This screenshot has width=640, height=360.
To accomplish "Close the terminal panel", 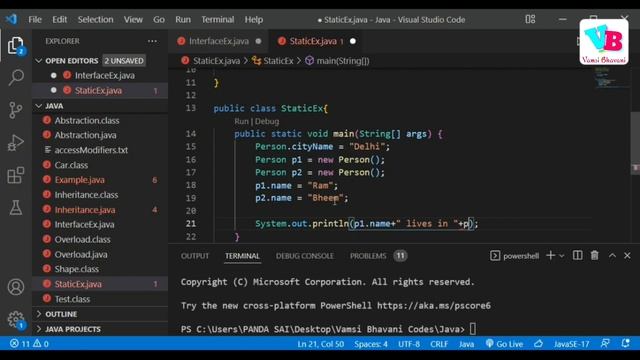I will tap(627, 256).
